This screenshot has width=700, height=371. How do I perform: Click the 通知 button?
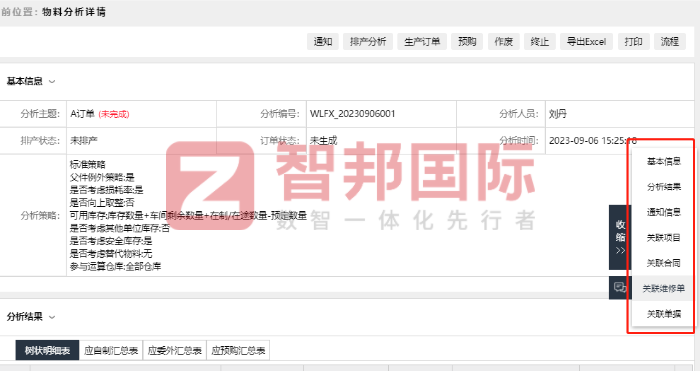322,42
